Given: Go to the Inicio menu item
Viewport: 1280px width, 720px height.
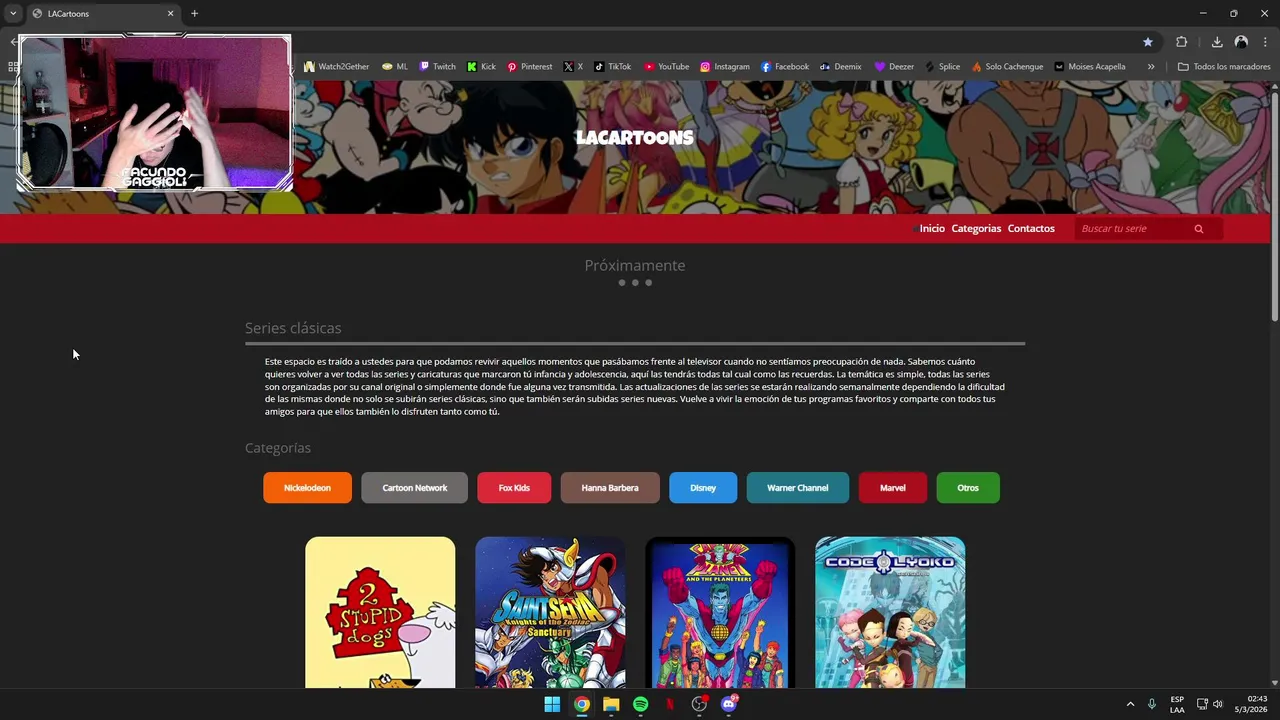Looking at the screenshot, I should click(932, 229).
